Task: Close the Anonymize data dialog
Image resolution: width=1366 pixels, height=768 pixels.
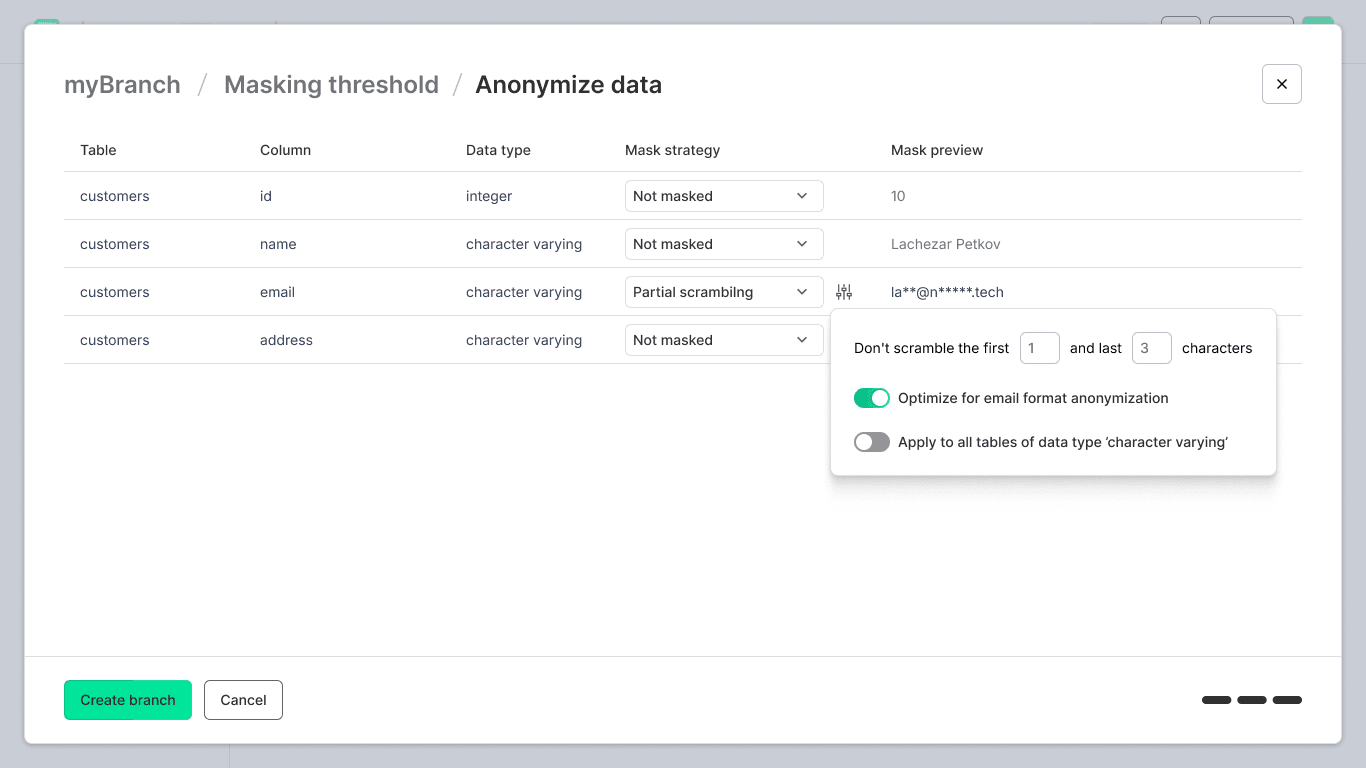Action: [1281, 84]
